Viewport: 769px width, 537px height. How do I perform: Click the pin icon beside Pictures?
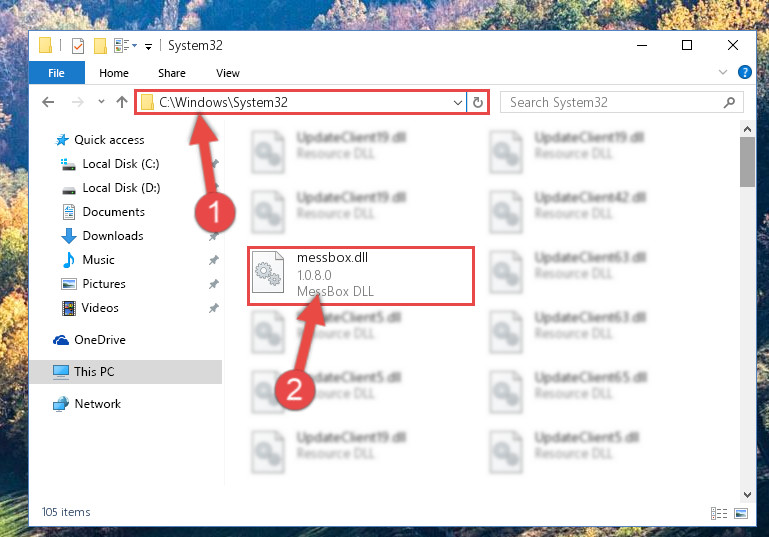point(213,284)
